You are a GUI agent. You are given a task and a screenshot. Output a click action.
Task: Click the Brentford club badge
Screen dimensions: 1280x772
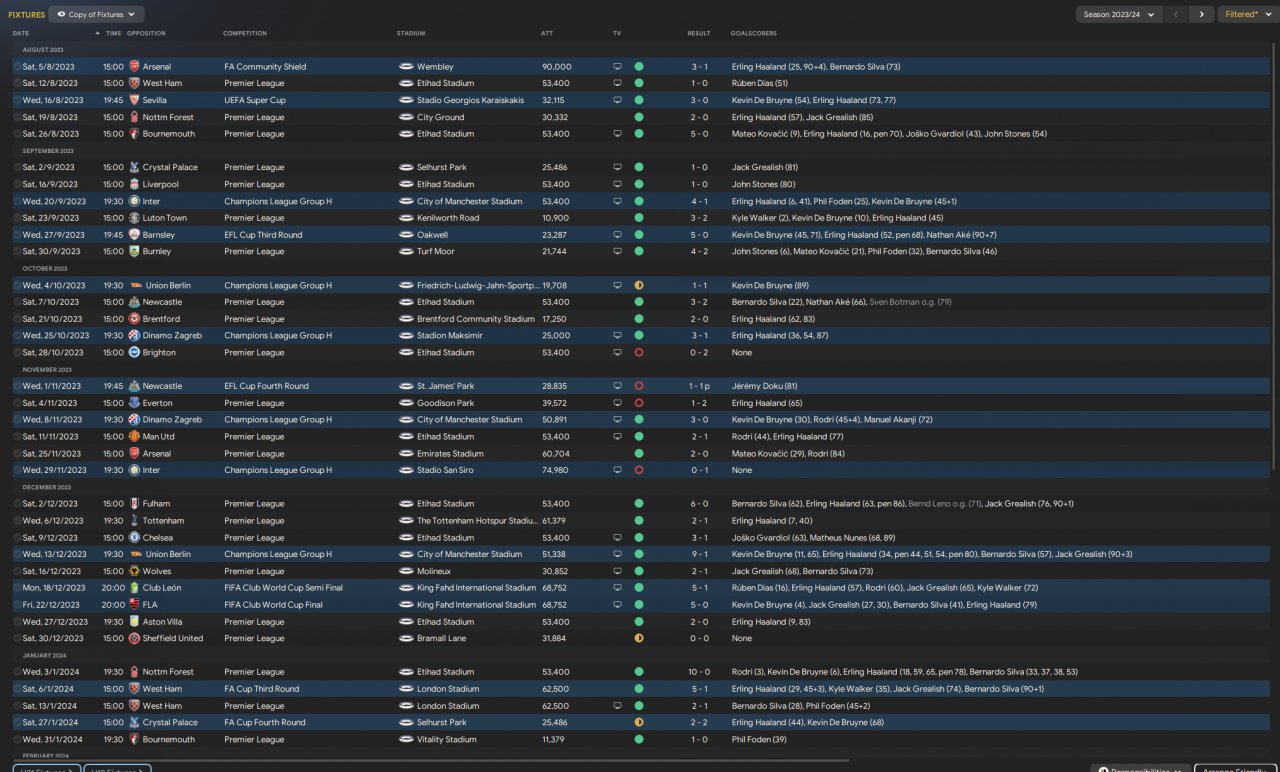tap(134, 319)
